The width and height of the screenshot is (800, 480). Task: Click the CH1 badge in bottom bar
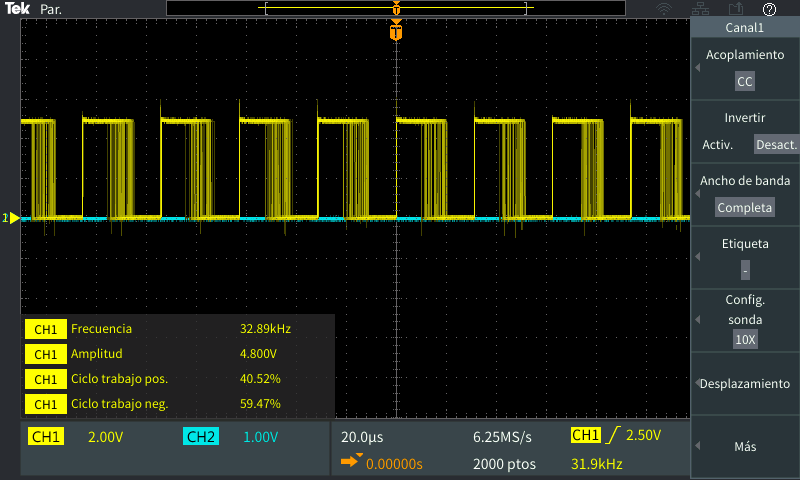point(46,437)
